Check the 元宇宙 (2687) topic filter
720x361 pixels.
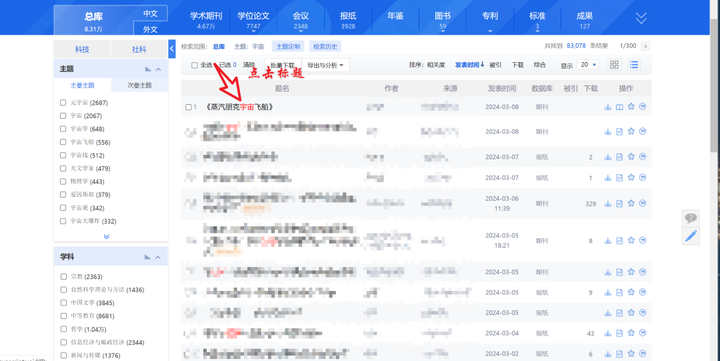(63, 102)
